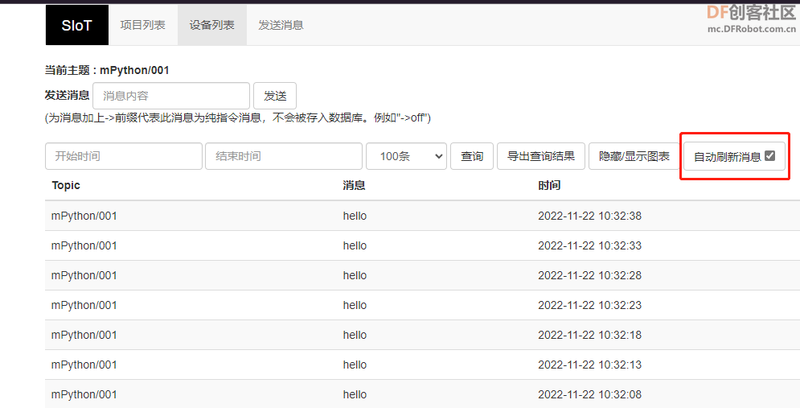Focus the 开始时间 input field

pyautogui.click(x=123, y=156)
